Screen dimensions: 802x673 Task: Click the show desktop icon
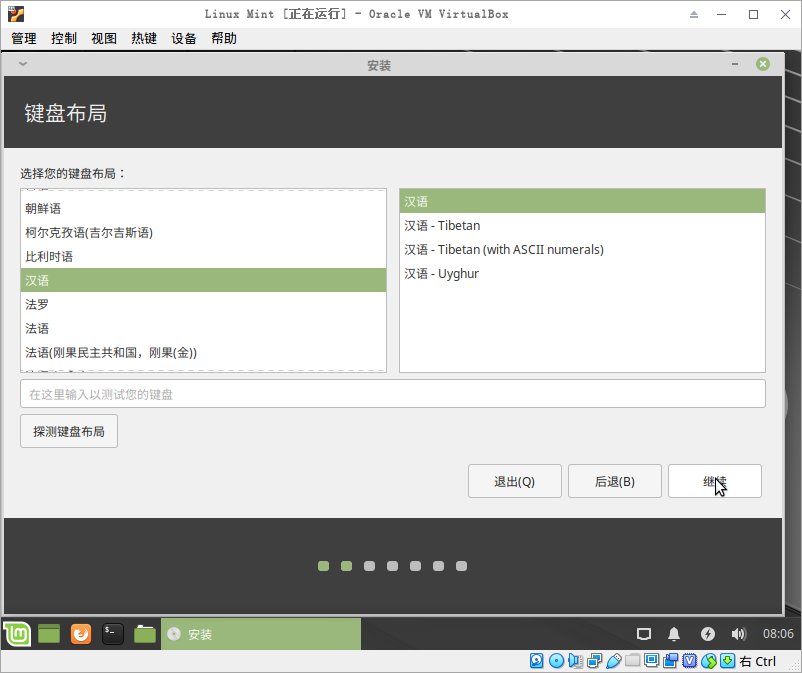(644, 633)
